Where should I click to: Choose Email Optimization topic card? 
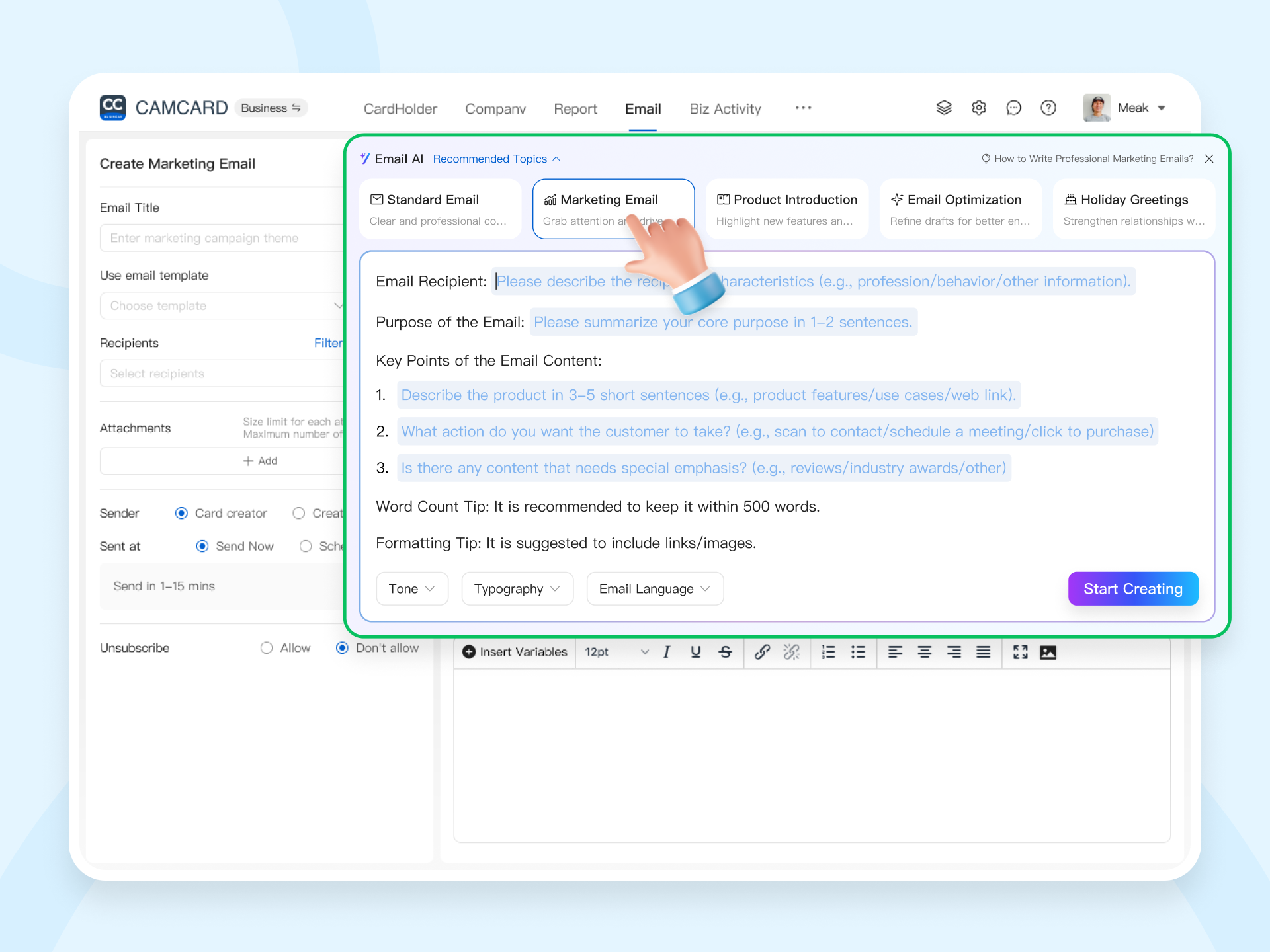pyautogui.click(x=960, y=209)
